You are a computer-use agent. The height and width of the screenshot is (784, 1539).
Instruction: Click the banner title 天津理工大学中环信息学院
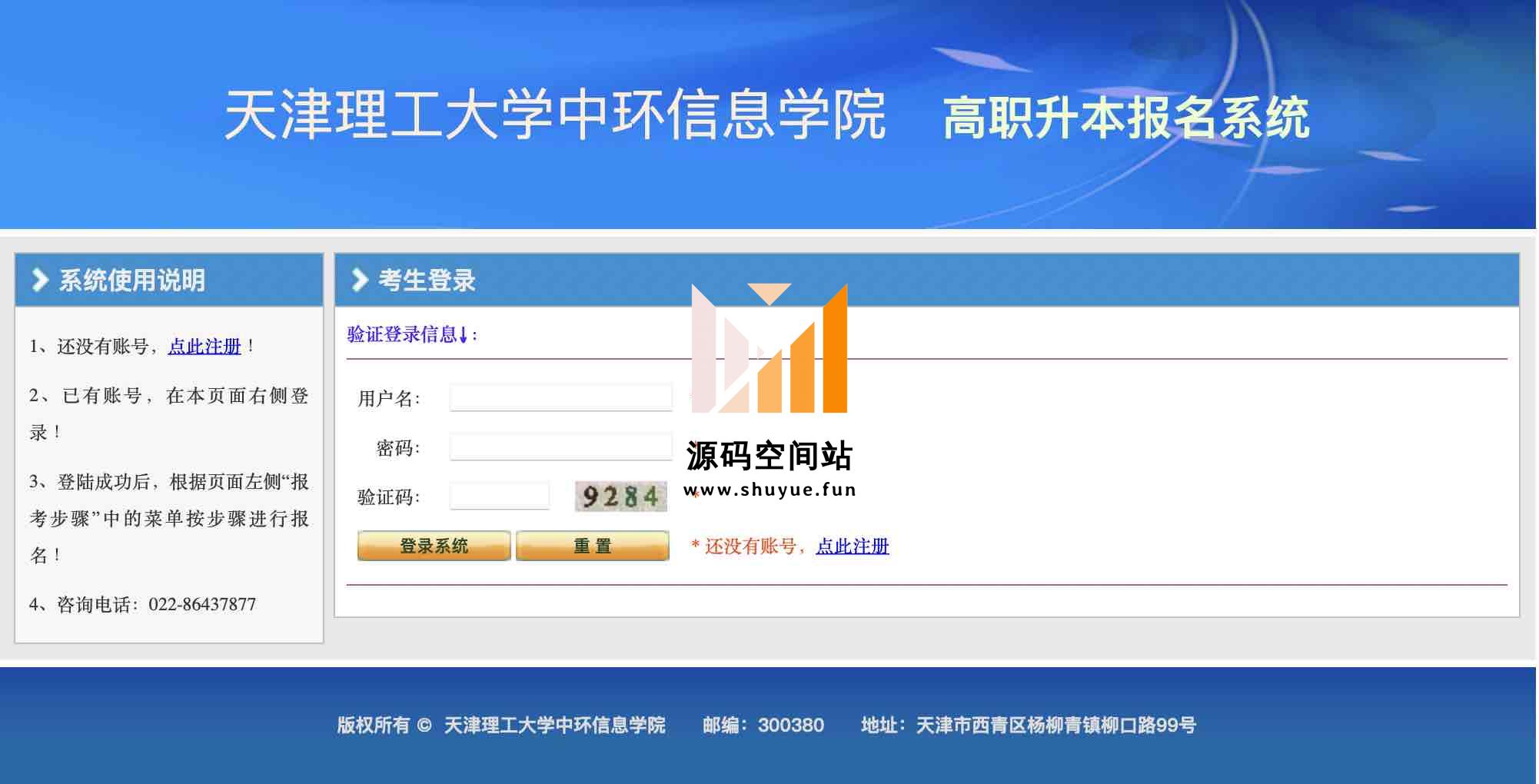click(x=555, y=115)
